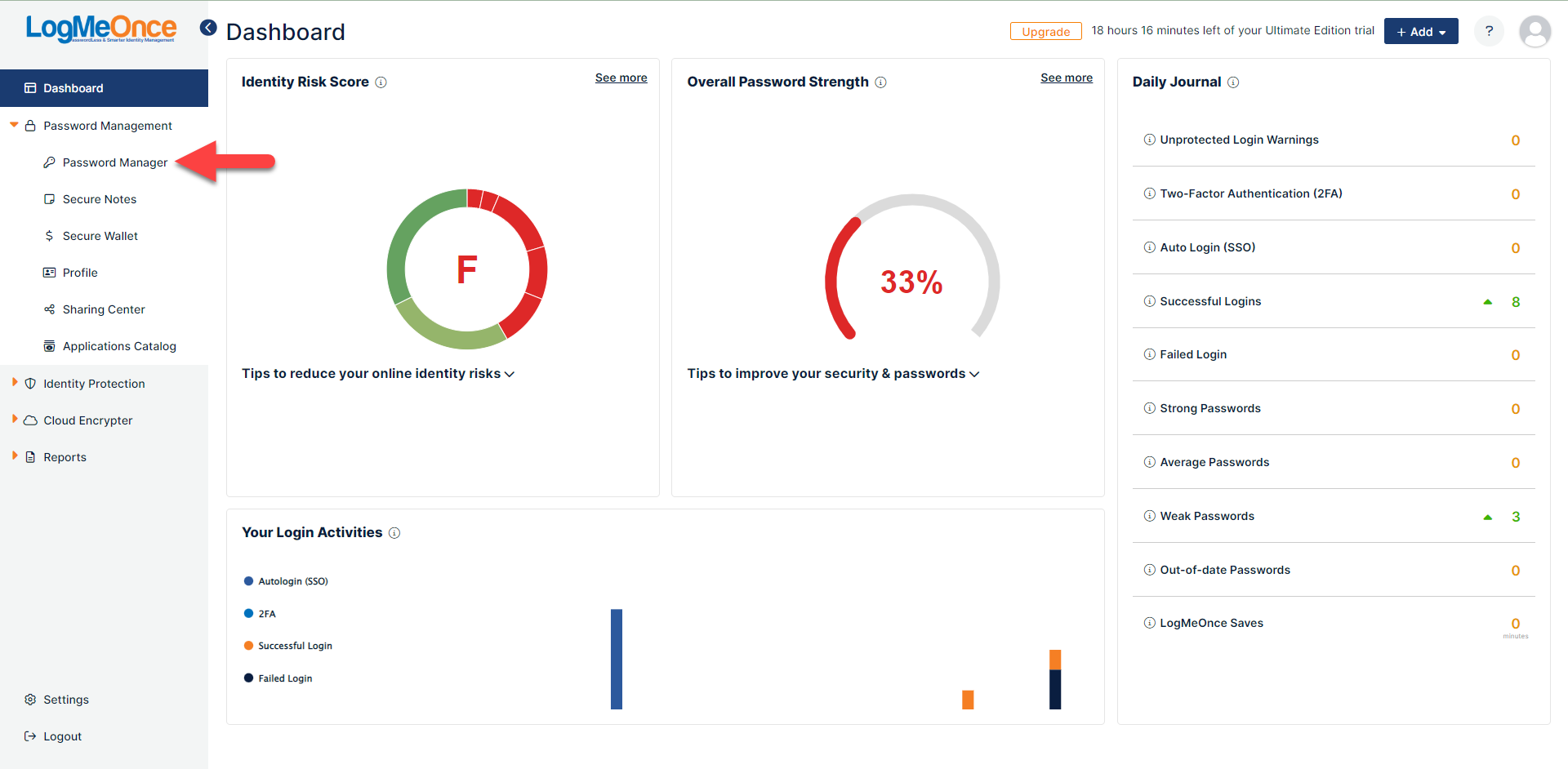Open Password Manager in the sidebar
1568x769 pixels.
(x=114, y=162)
